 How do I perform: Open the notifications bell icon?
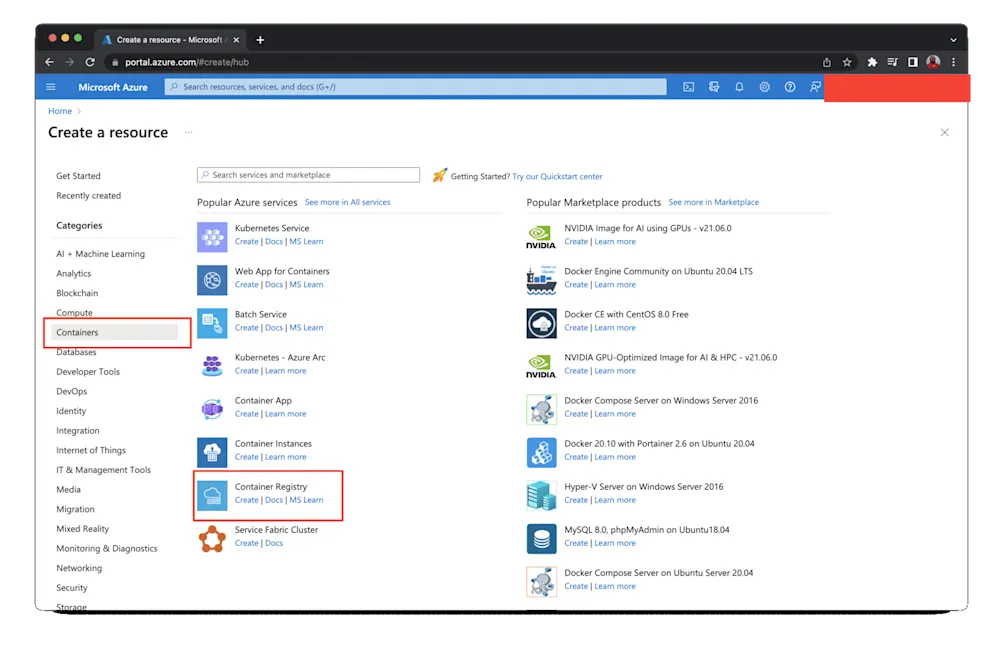pyautogui.click(x=739, y=87)
